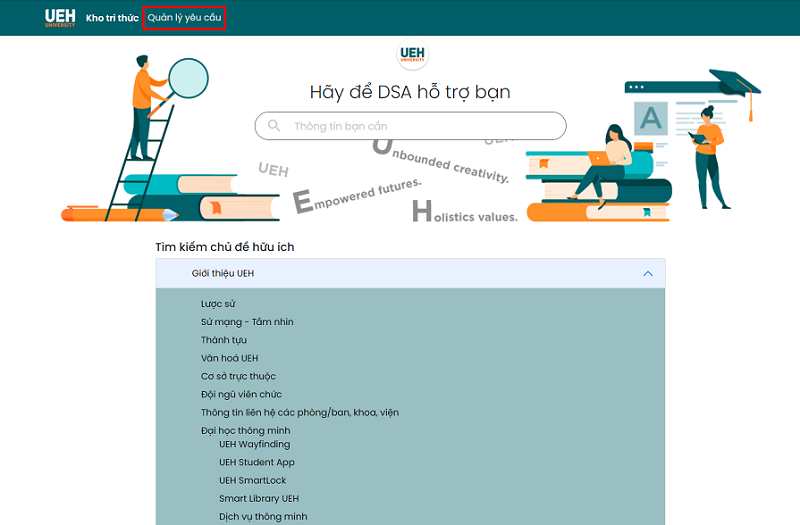
Task: Open the Thành tựu link
Action: pyautogui.click(x=223, y=340)
